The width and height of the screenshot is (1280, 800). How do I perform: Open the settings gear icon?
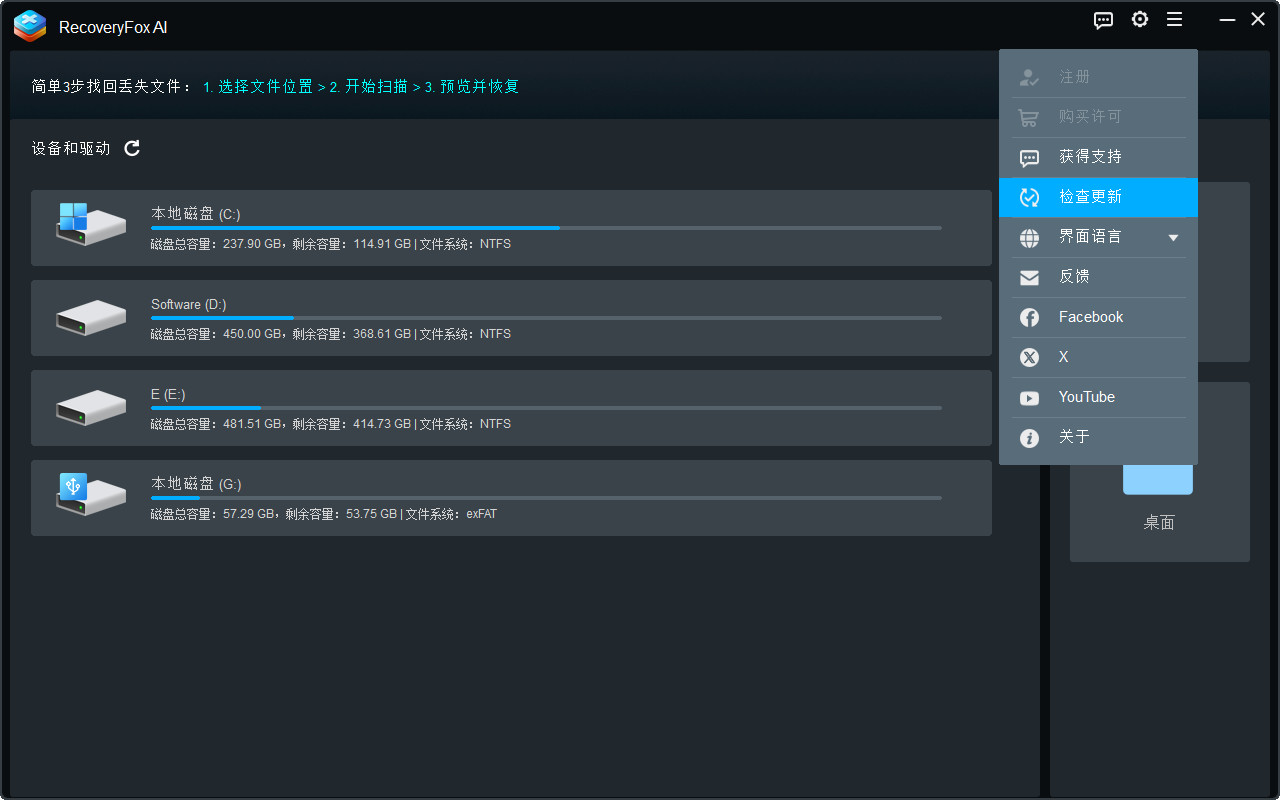tap(1140, 20)
